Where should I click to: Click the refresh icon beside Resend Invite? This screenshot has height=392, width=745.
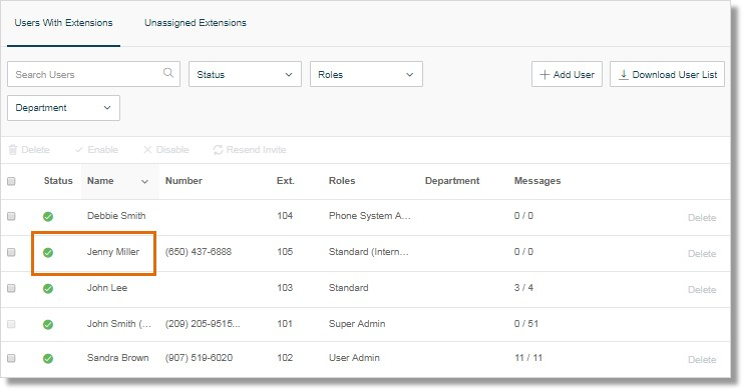pos(218,150)
